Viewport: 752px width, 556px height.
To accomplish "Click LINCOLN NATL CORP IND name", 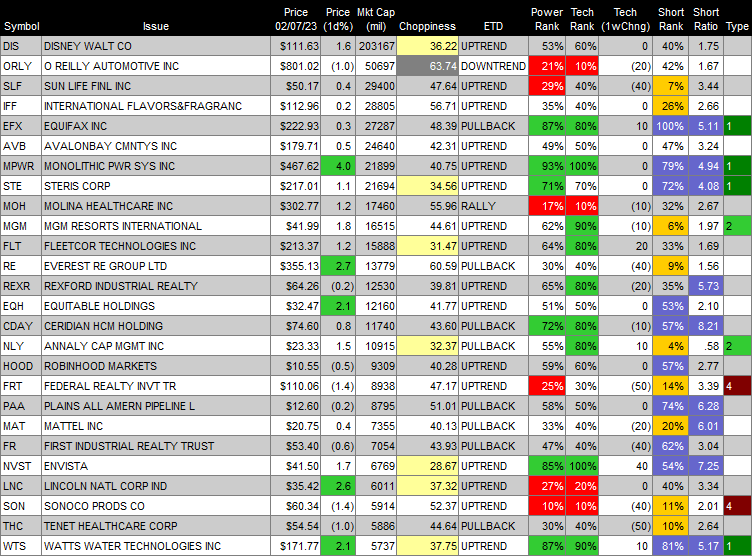I will [x=106, y=486].
